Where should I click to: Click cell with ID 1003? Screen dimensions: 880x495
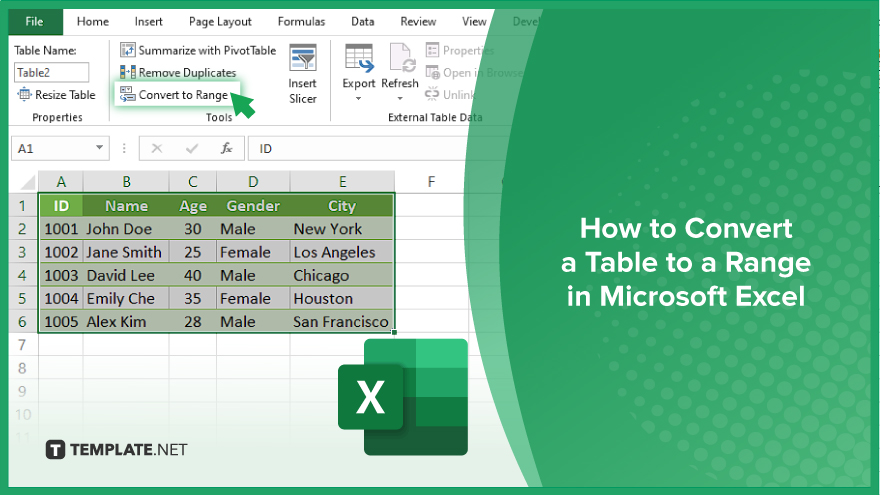coord(61,276)
